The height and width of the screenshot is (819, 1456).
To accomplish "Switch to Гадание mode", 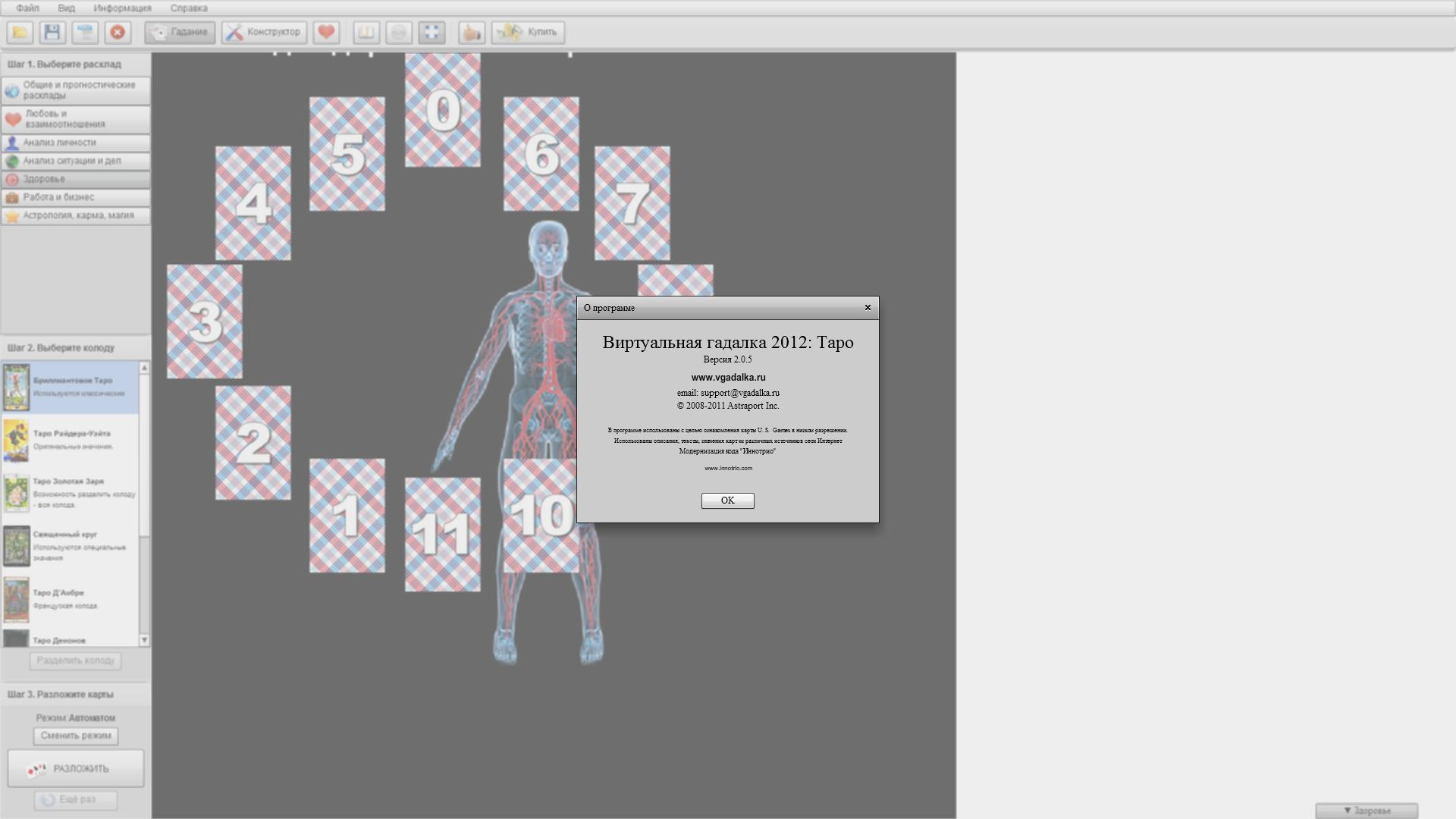I will pos(180,32).
